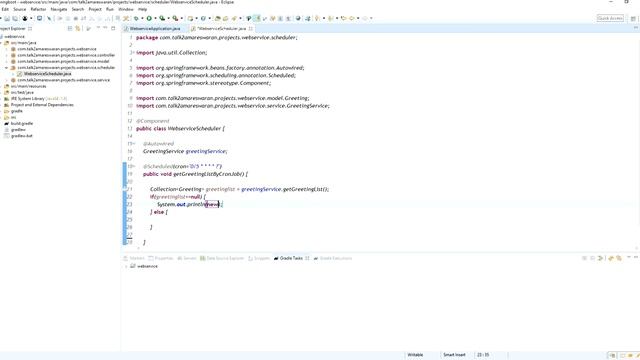Click the Open Task folder toolbar icon
This screenshot has width=640, height=360.
(225, 18)
